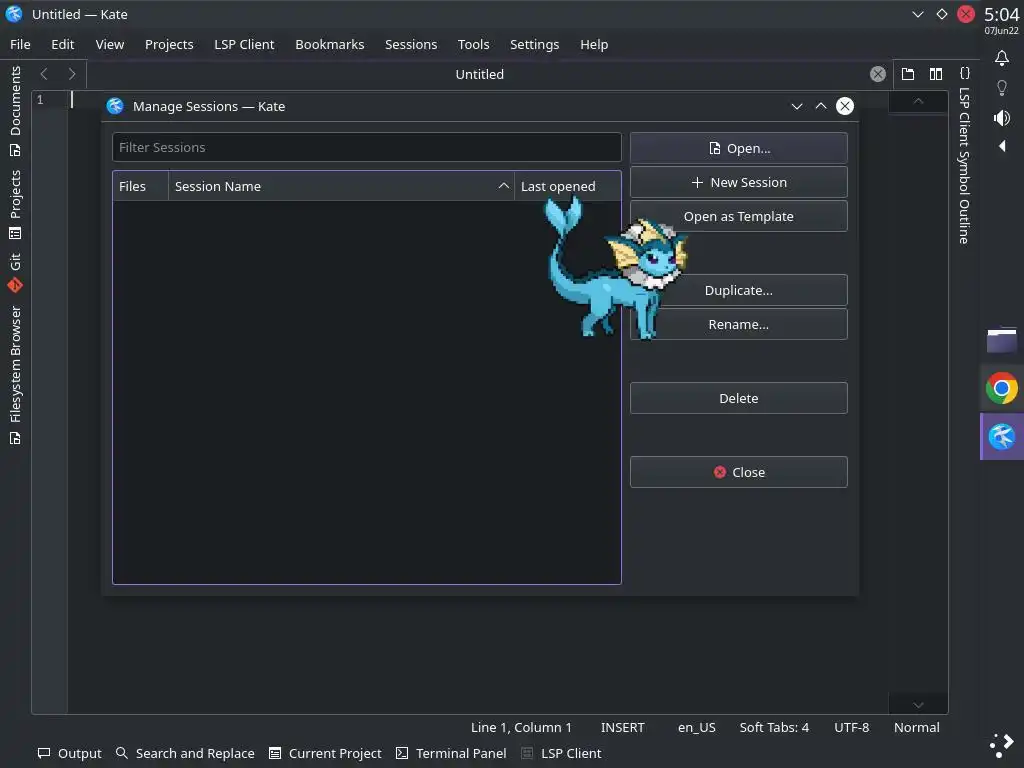Open the Git sidebar panel
1024x768 pixels.
point(15,273)
